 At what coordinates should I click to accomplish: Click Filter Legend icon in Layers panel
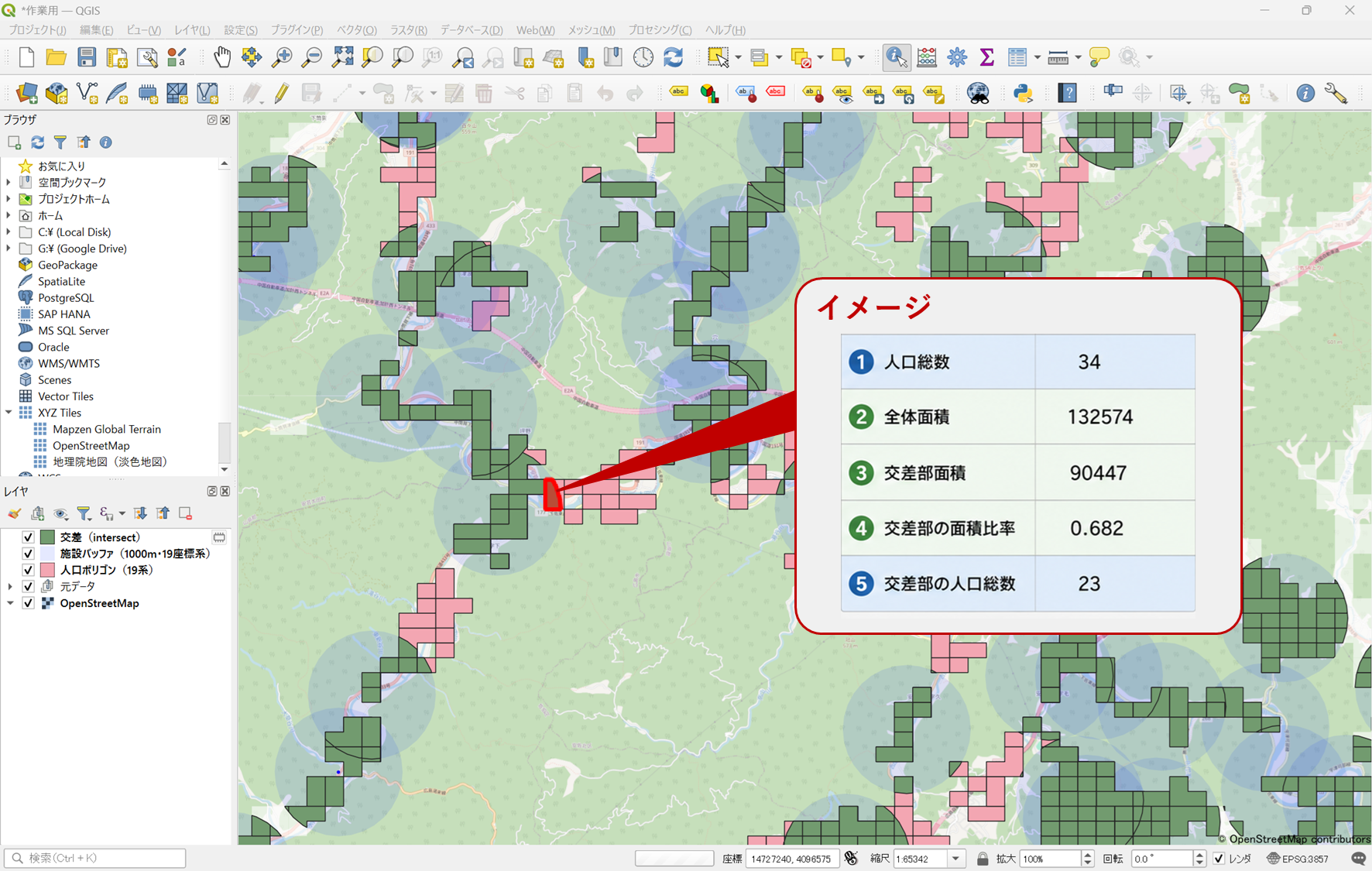click(x=84, y=513)
